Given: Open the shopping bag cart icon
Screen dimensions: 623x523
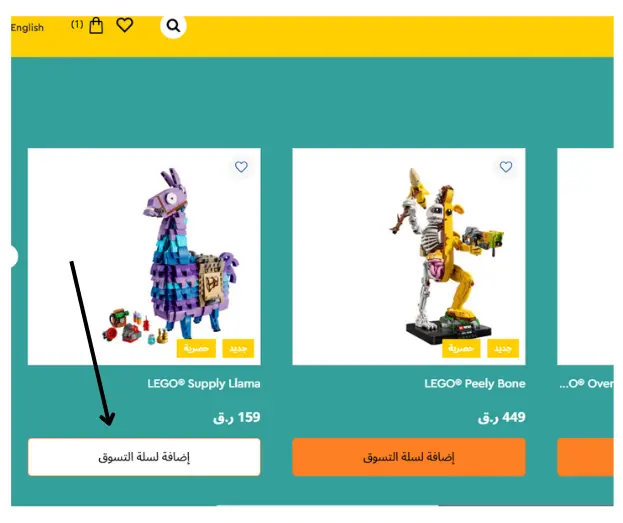Looking at the screenshot, I should pos(96,25).
